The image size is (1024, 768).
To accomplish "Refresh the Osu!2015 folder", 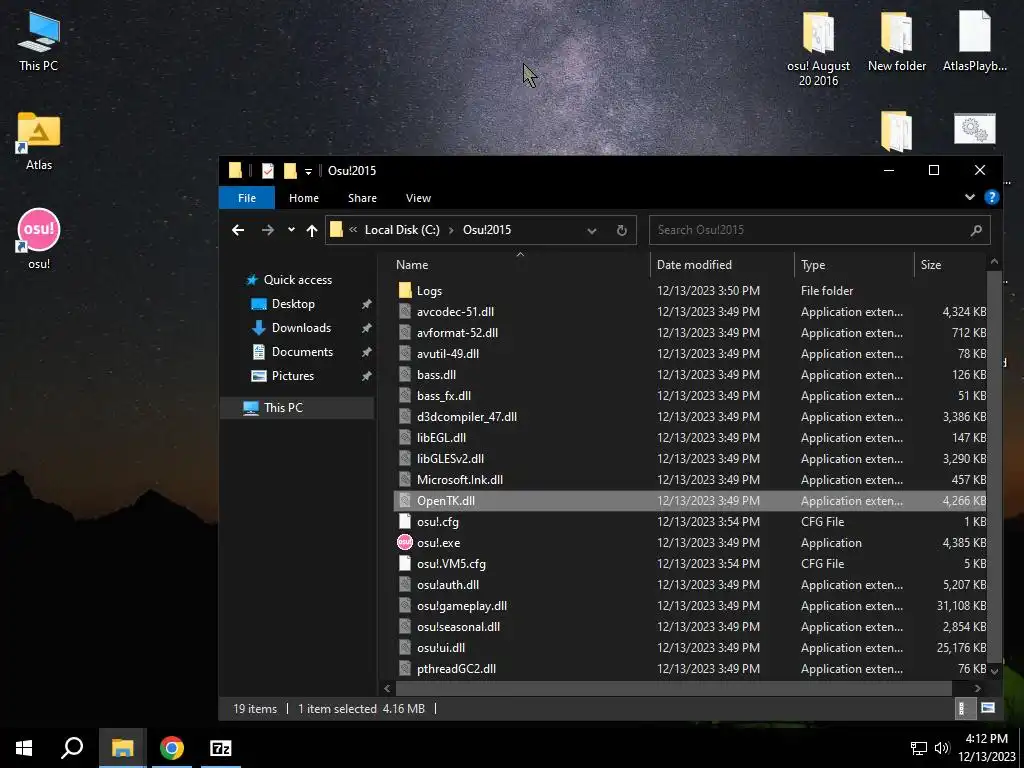I will [x=622, y=231].
